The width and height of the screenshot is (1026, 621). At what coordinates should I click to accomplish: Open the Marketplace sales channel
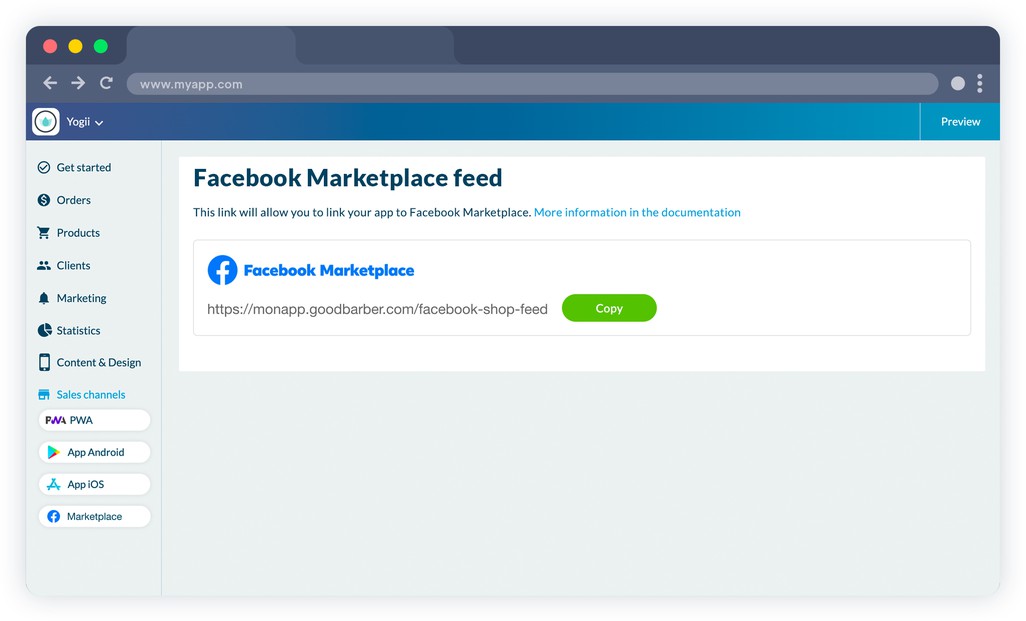[94, 517]
